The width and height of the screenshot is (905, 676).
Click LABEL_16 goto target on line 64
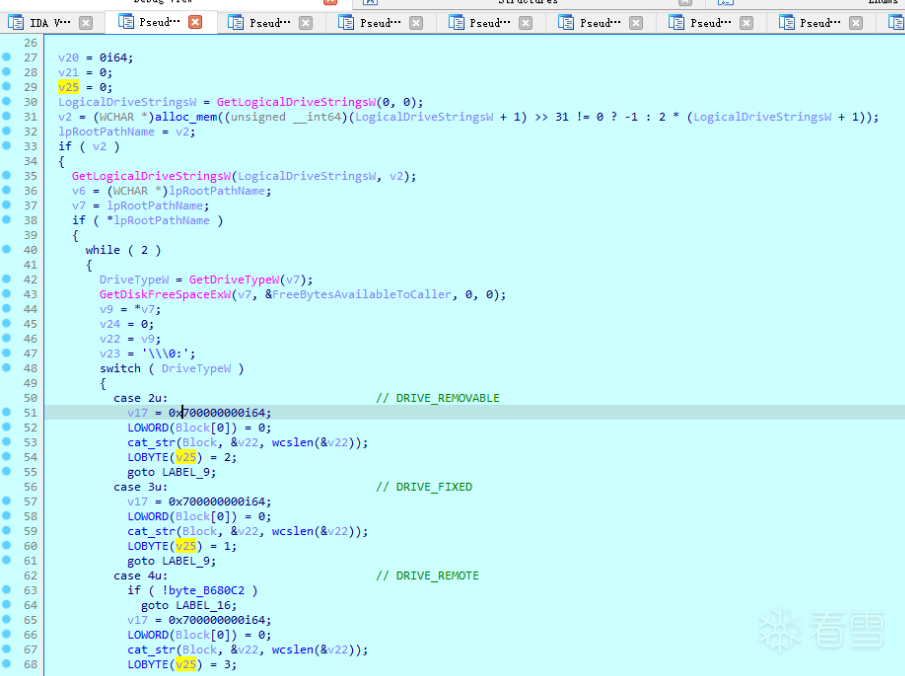(203, 606)
